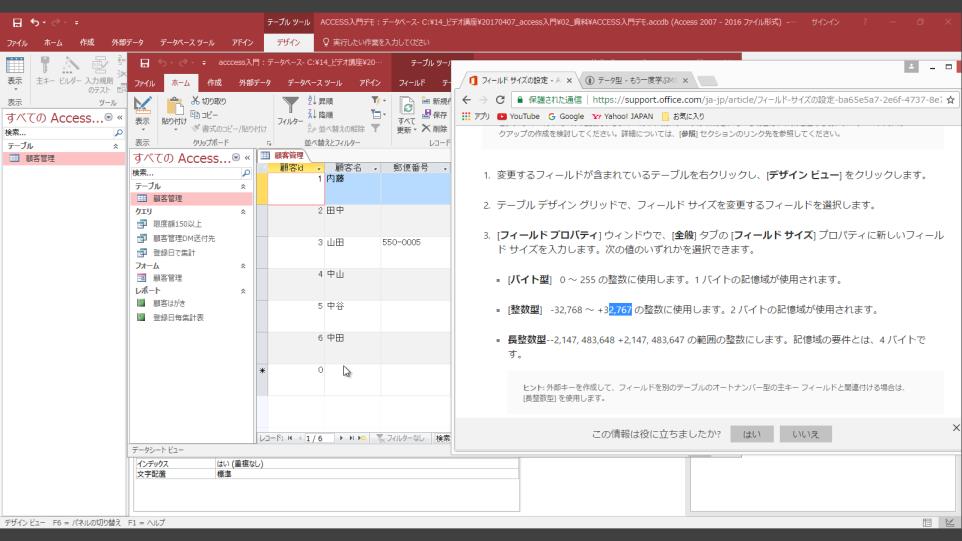Open 作成 tab in front Access window
The height and width of the screenshot is (541, 962).
pos(214,83)
